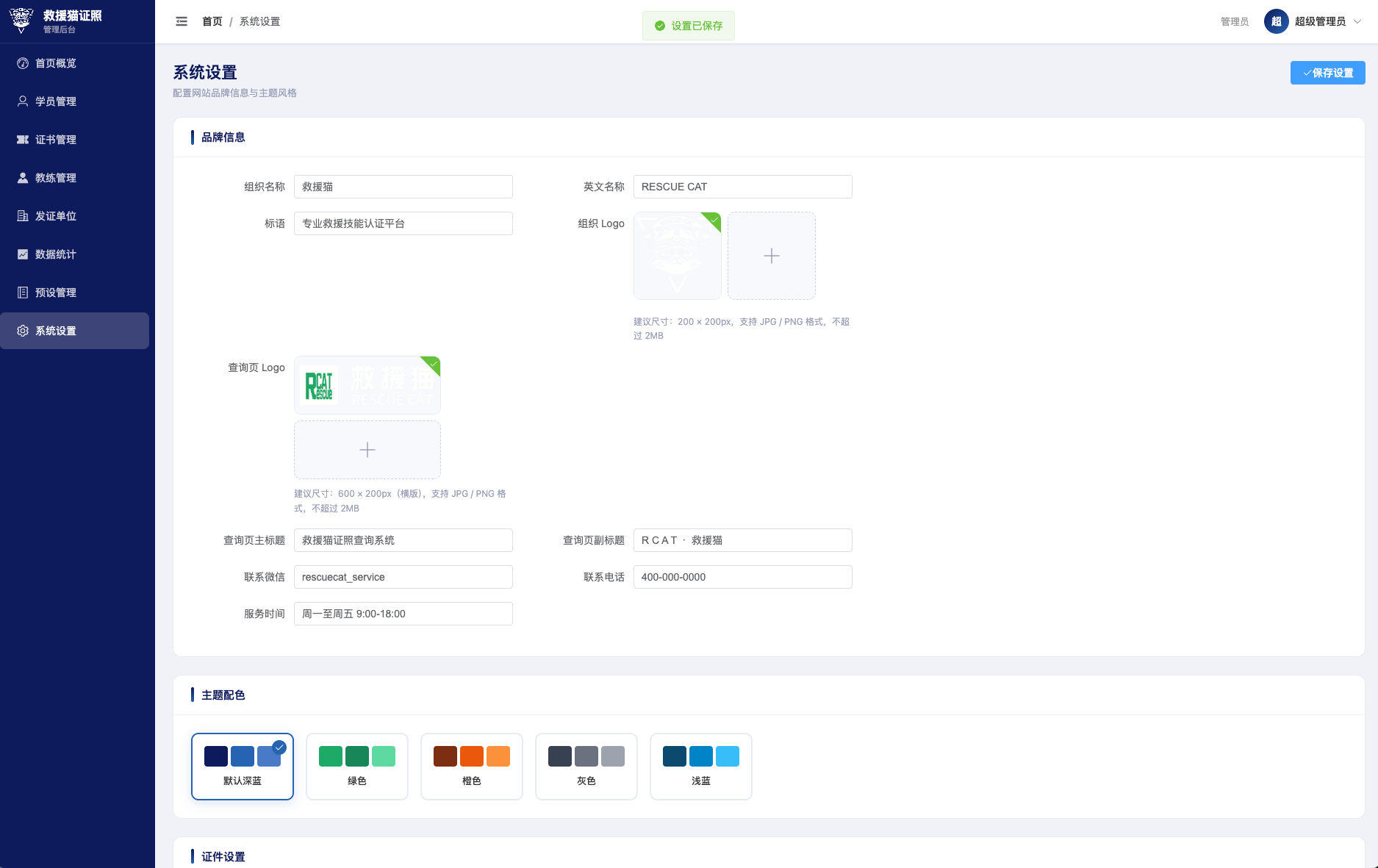This screenshot has height=868, width=1378.
Task: Click the 证书管理 ticket icon
Action: click(x=23, y=140)
